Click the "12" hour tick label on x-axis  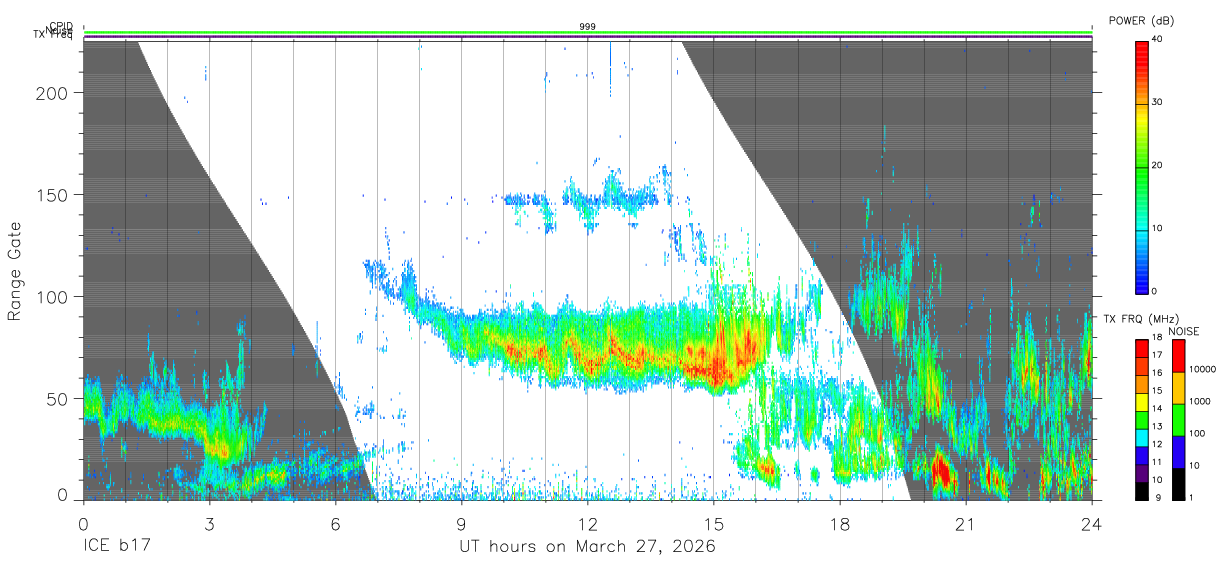[x=588, y=524]
